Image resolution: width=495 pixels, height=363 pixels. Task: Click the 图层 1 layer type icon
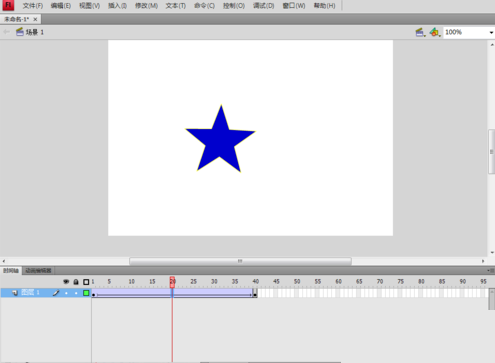click(x=15, y=293)
